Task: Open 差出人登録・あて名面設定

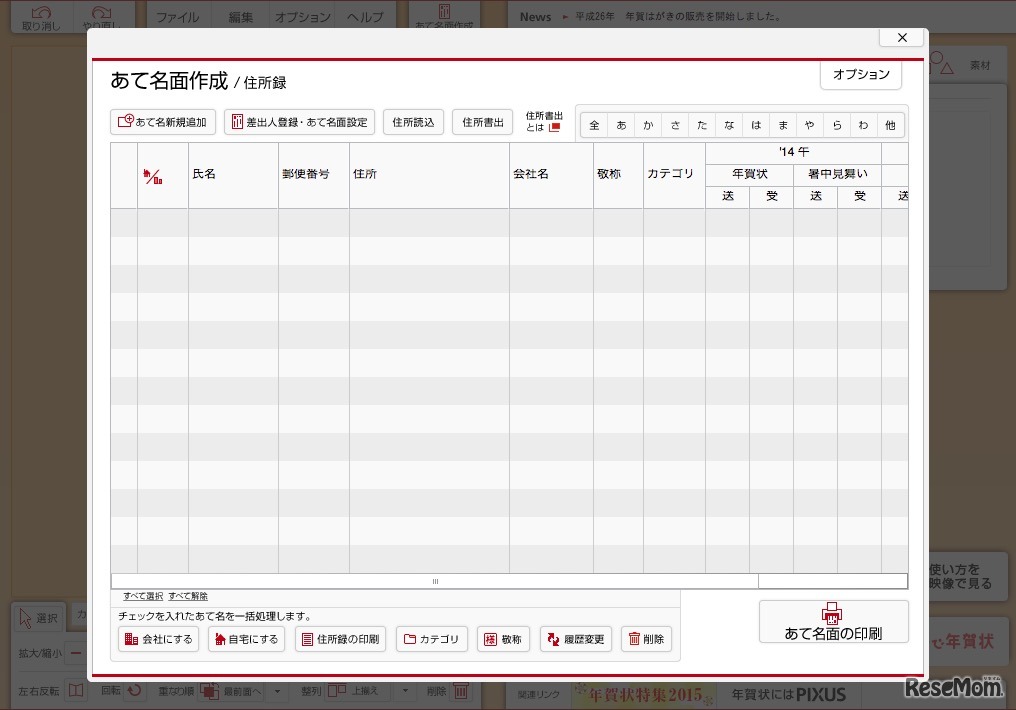Action: coord(299,122)
